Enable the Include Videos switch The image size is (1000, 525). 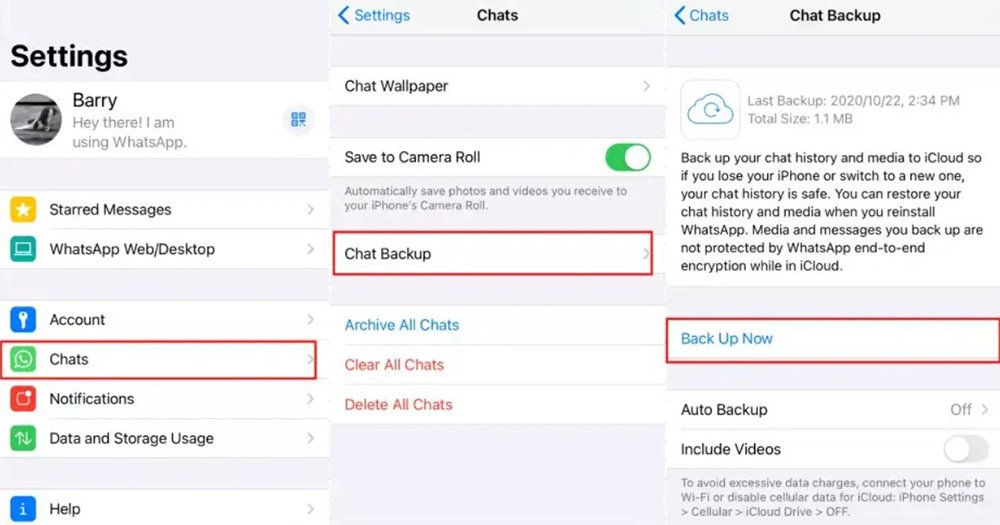[967, 449]
